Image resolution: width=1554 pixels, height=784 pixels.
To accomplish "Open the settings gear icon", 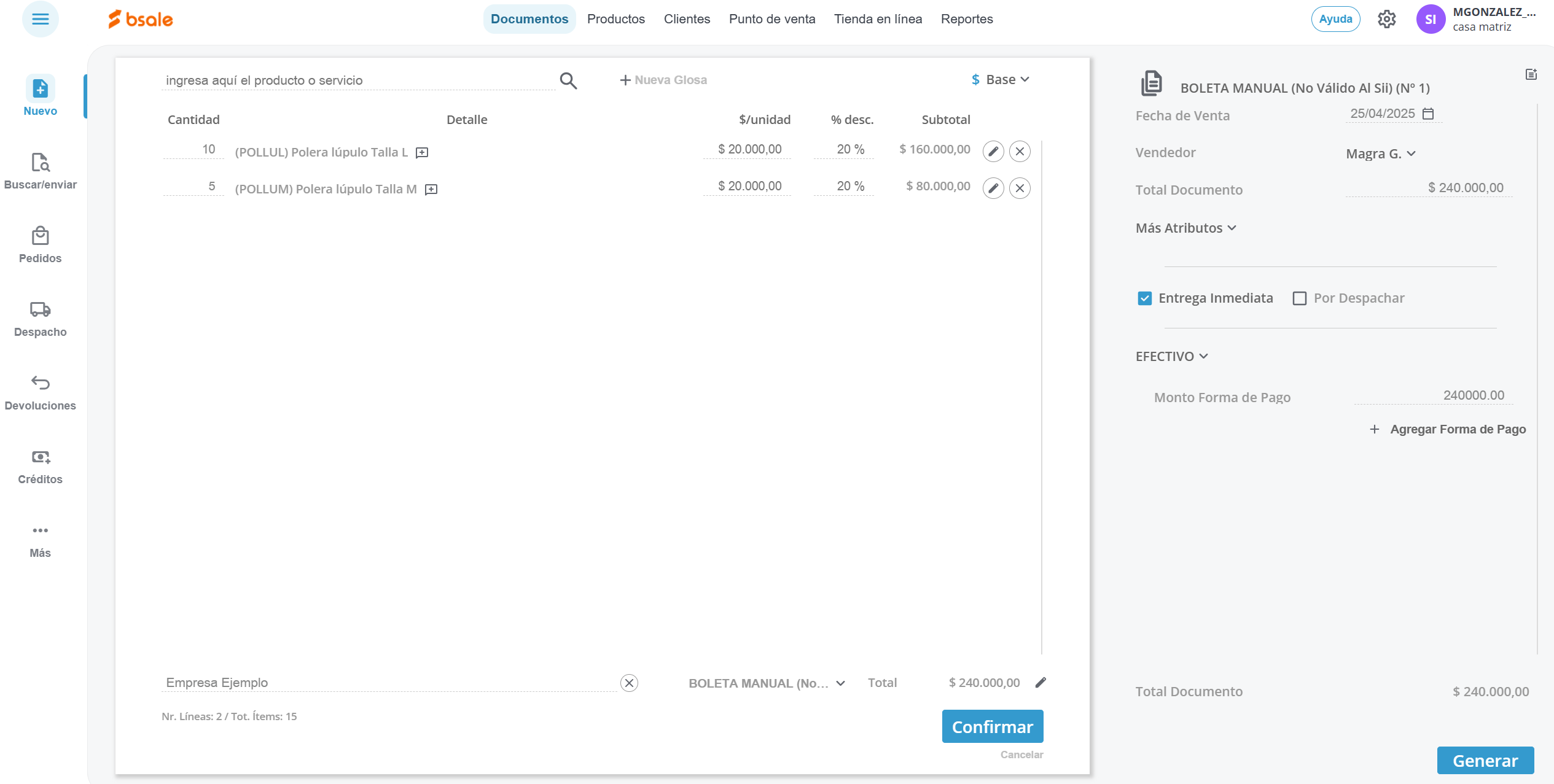I will tap(1386, 19).
